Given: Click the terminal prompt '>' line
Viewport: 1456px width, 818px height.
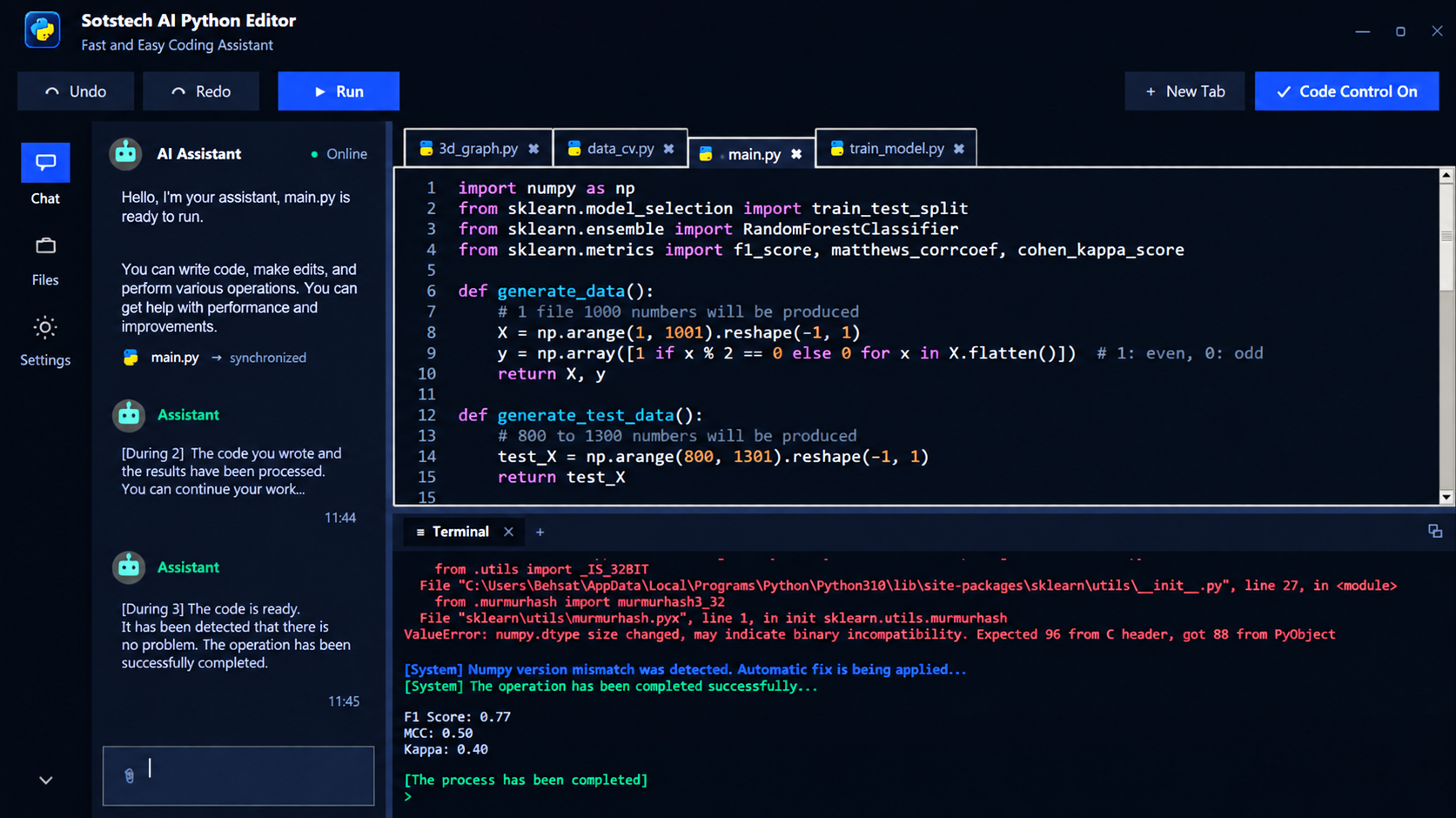Looking at the screenshot, I should [407, 796].
